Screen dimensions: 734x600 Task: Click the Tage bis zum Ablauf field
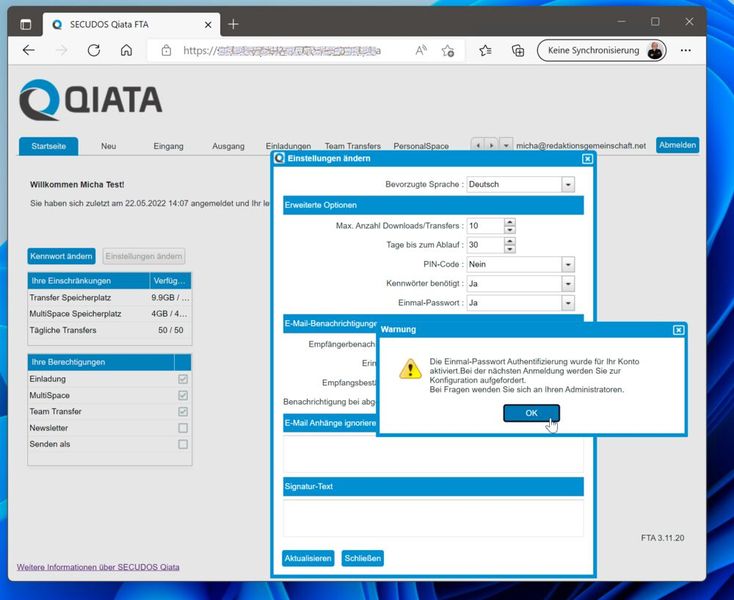tap(485, 245)
